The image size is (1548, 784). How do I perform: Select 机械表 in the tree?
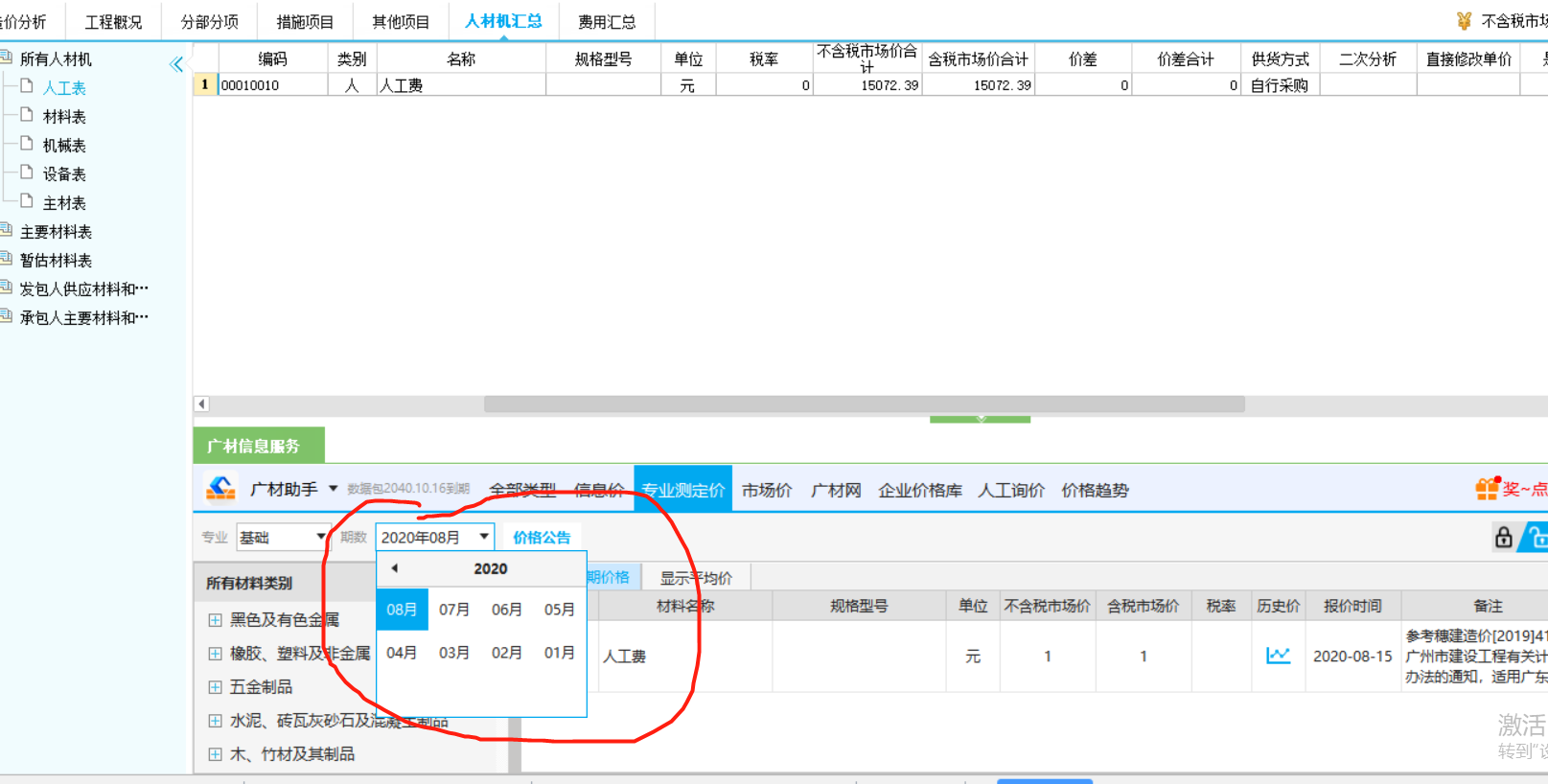tap(64, 145)
